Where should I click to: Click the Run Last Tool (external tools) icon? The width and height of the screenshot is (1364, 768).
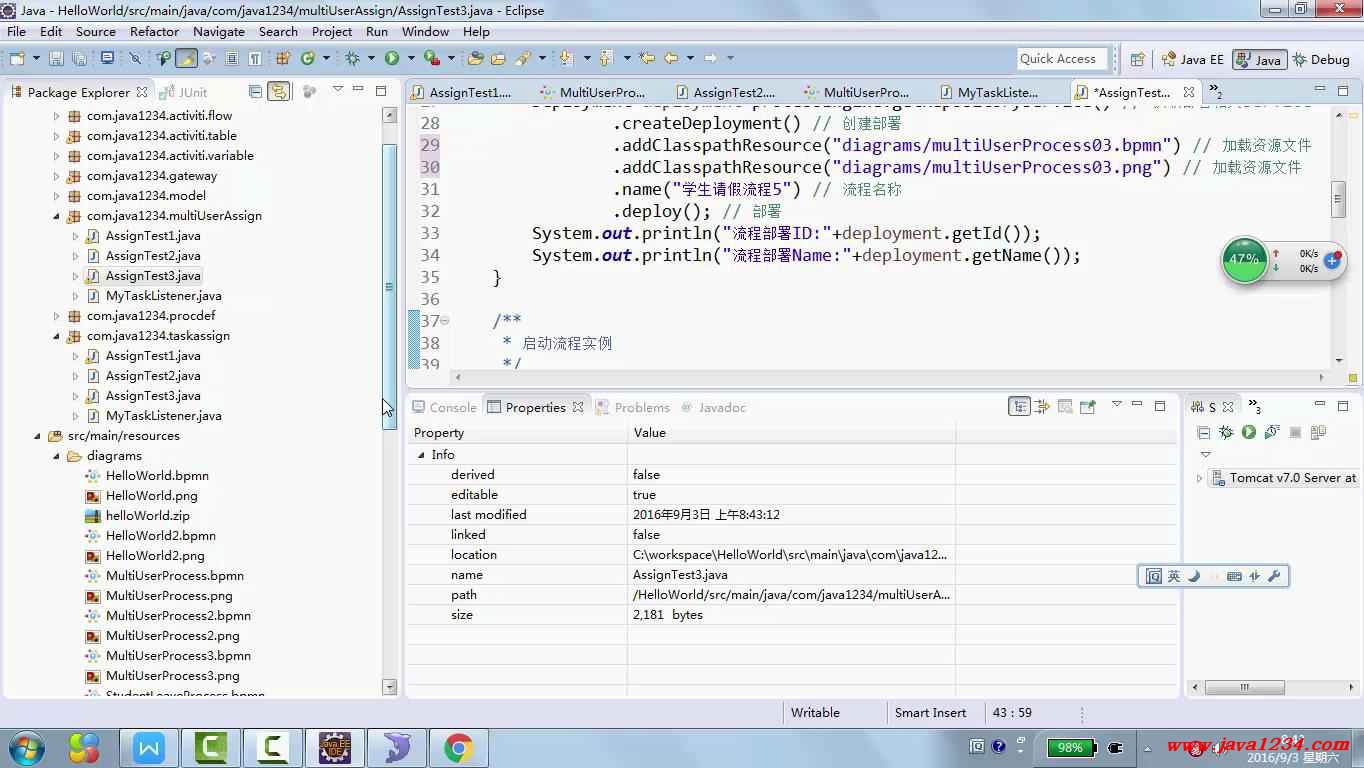tap(432, 59)
